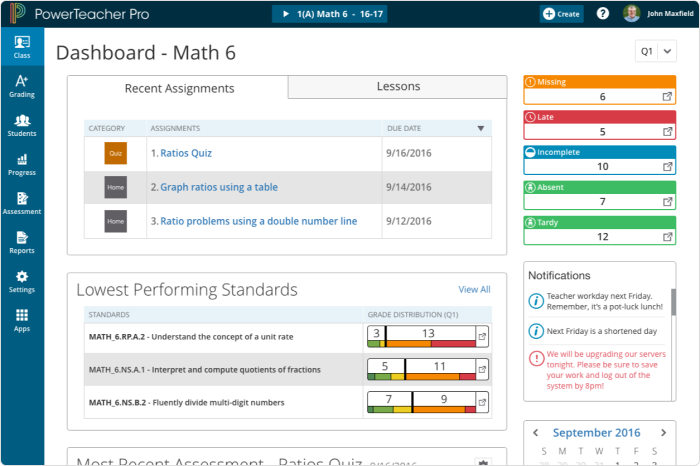Open the Students sidebar icon
The height and width of the screenshot is (466, 700).
pyautogui.click(x=21, y=125)
